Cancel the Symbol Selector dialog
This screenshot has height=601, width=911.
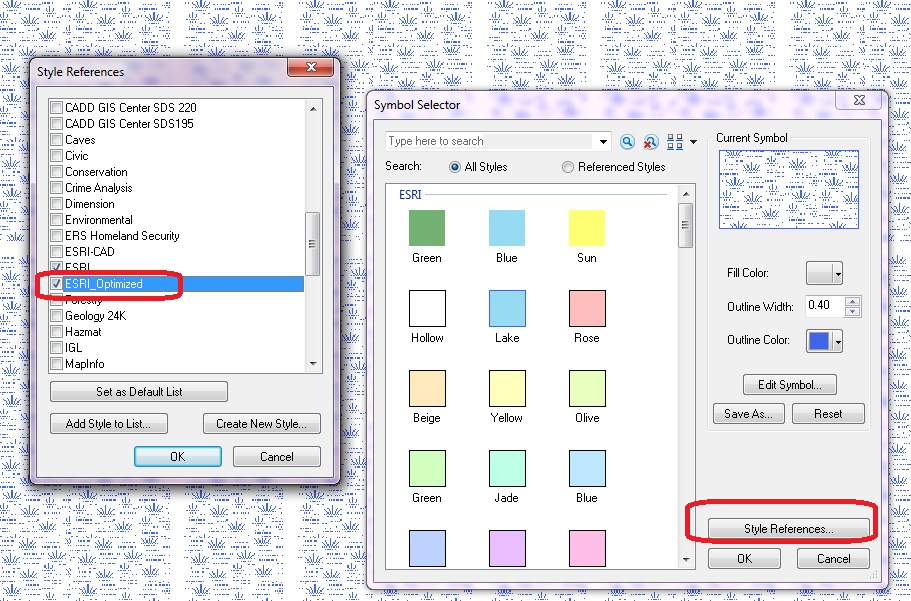pyautogui.click(x=833, y=559)
